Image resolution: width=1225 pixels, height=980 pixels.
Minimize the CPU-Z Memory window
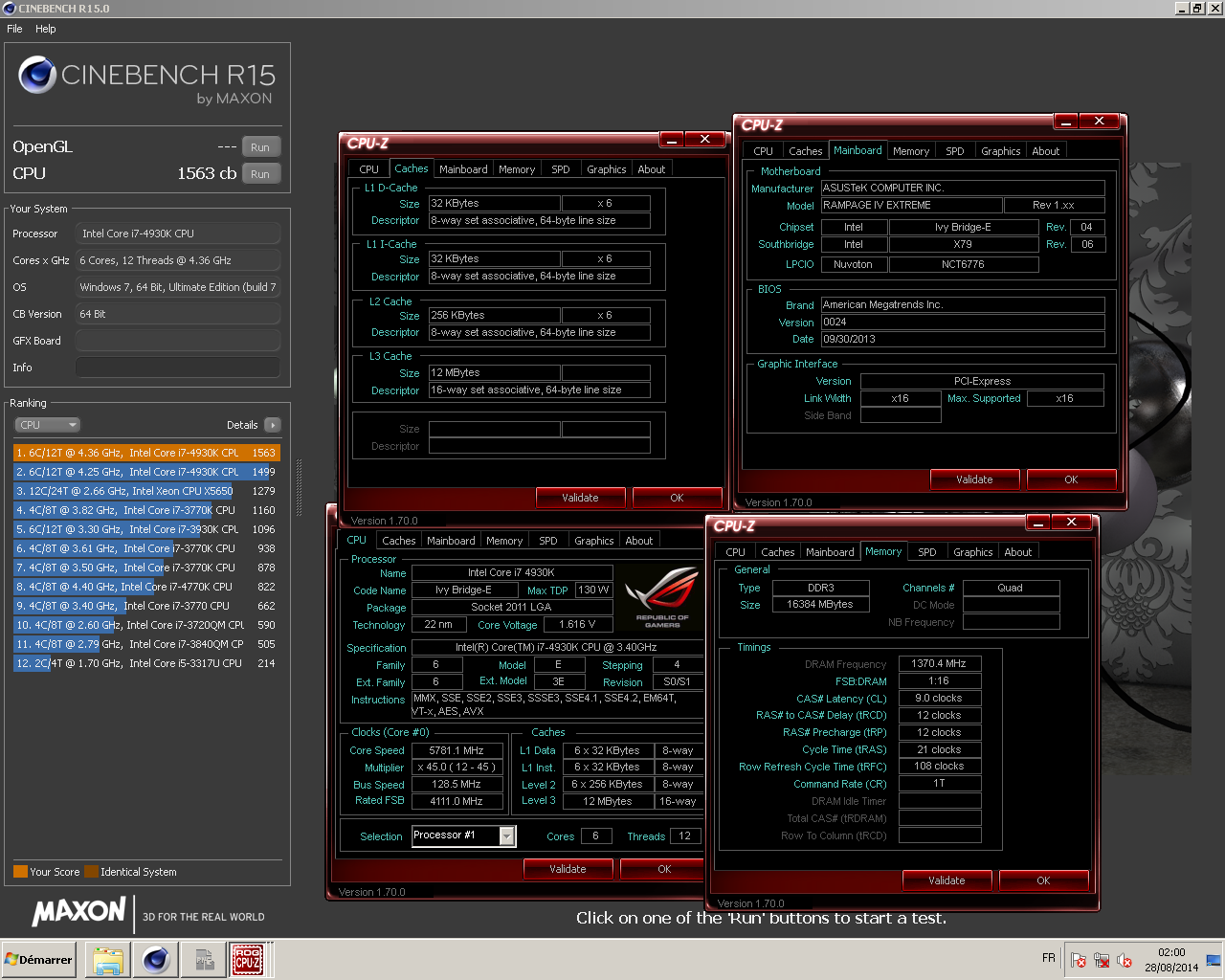(x=1038, y=523)
